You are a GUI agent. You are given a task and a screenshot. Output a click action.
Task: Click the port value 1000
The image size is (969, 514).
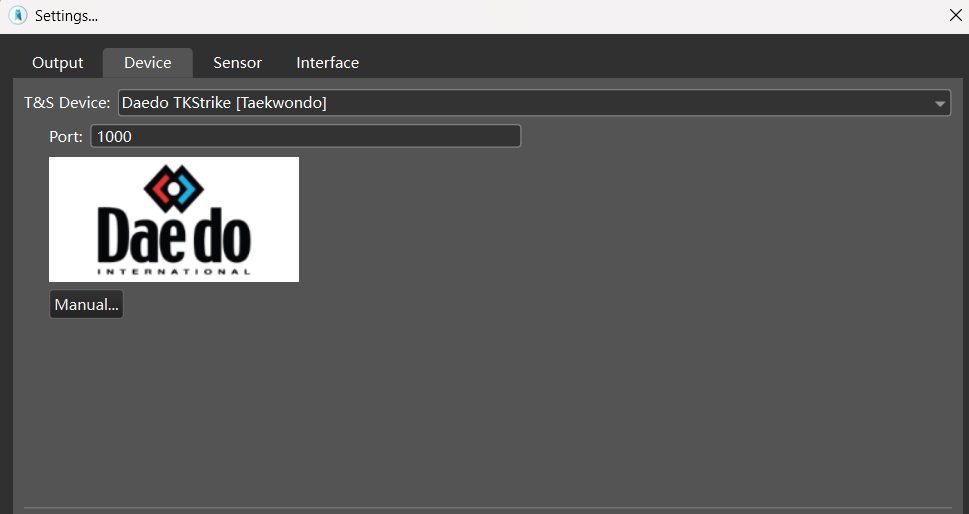pyautogui.click(x=114, y=136)
